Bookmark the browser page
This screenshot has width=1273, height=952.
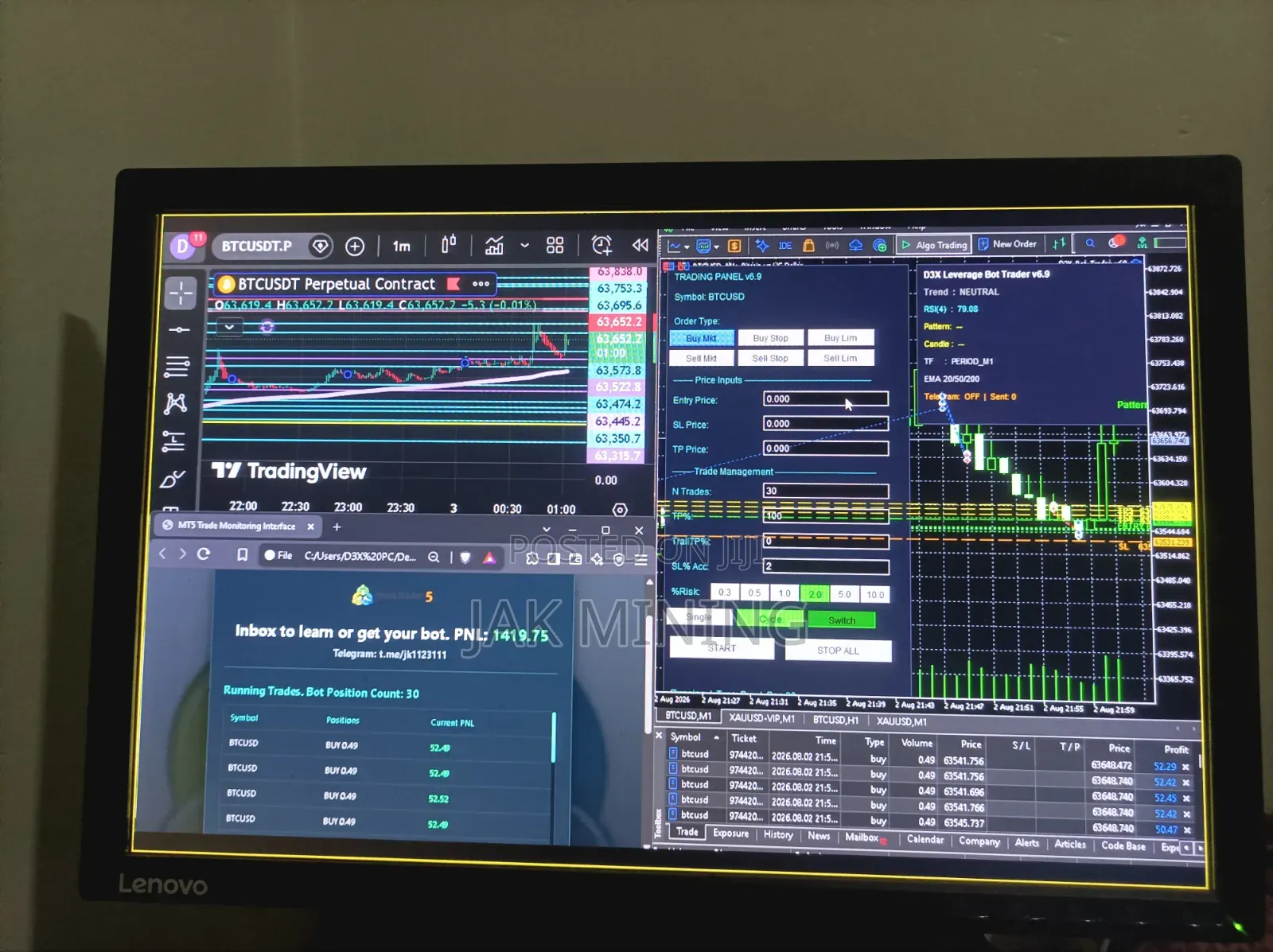242,555
